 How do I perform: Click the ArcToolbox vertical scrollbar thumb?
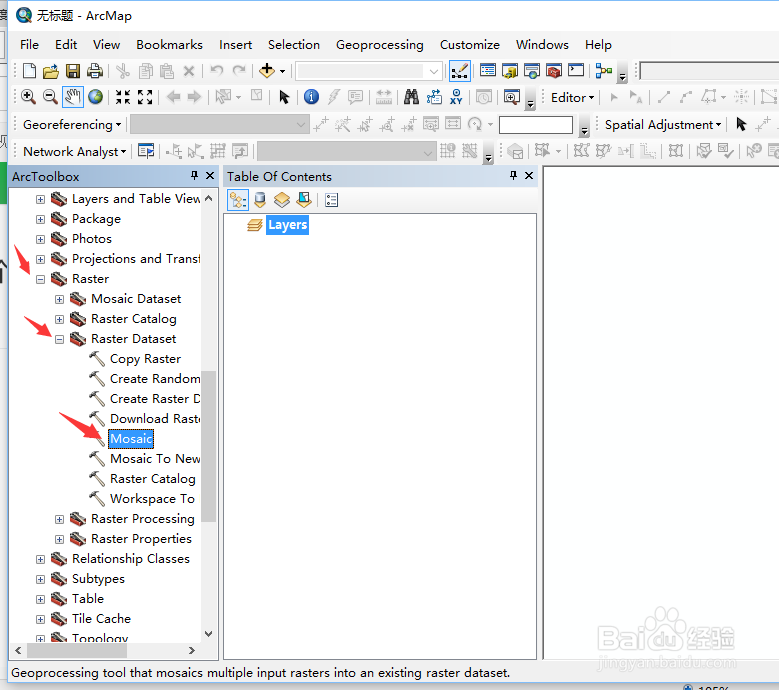click(x=209, y=446)
